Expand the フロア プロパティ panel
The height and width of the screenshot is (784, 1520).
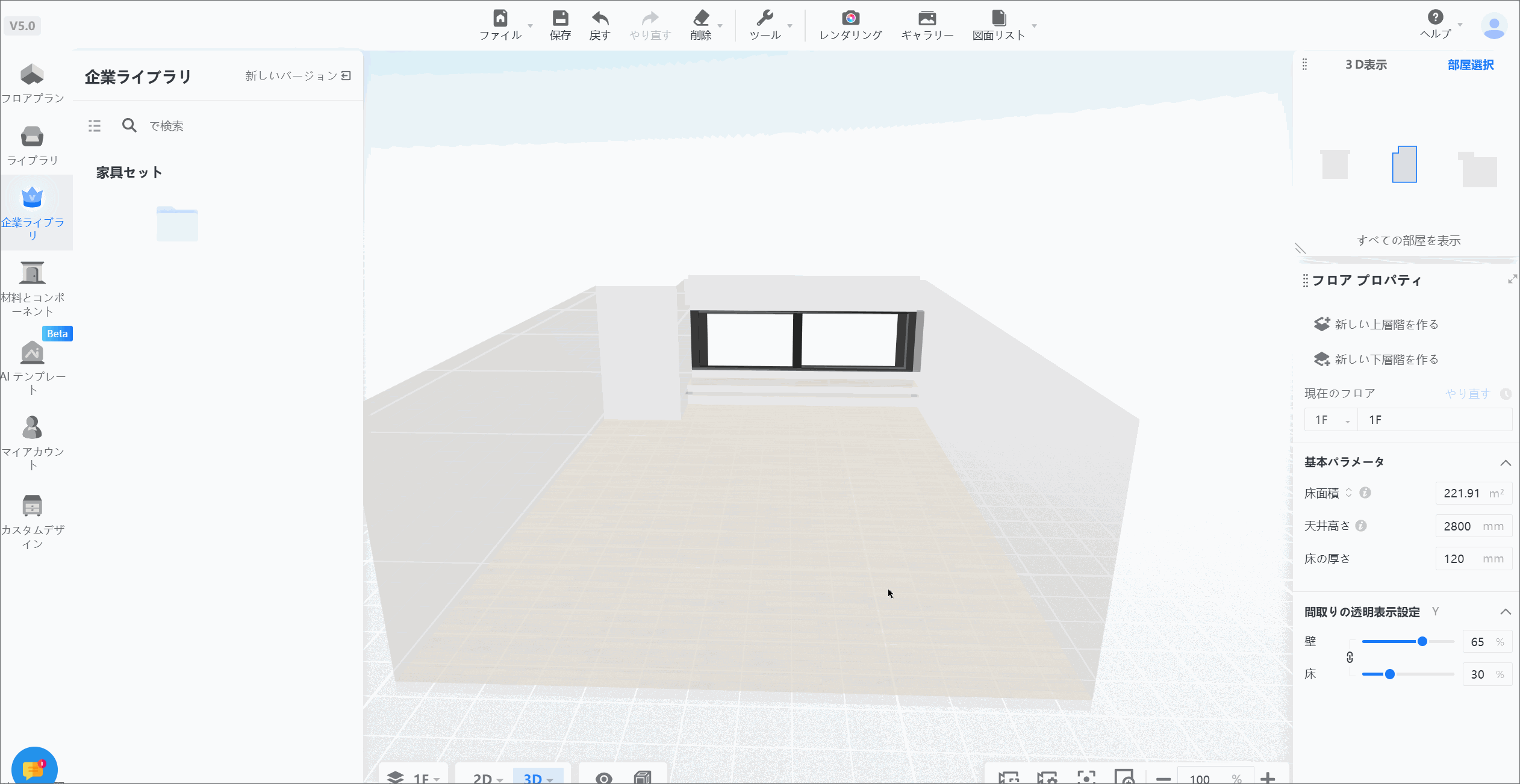[1512, 279]
